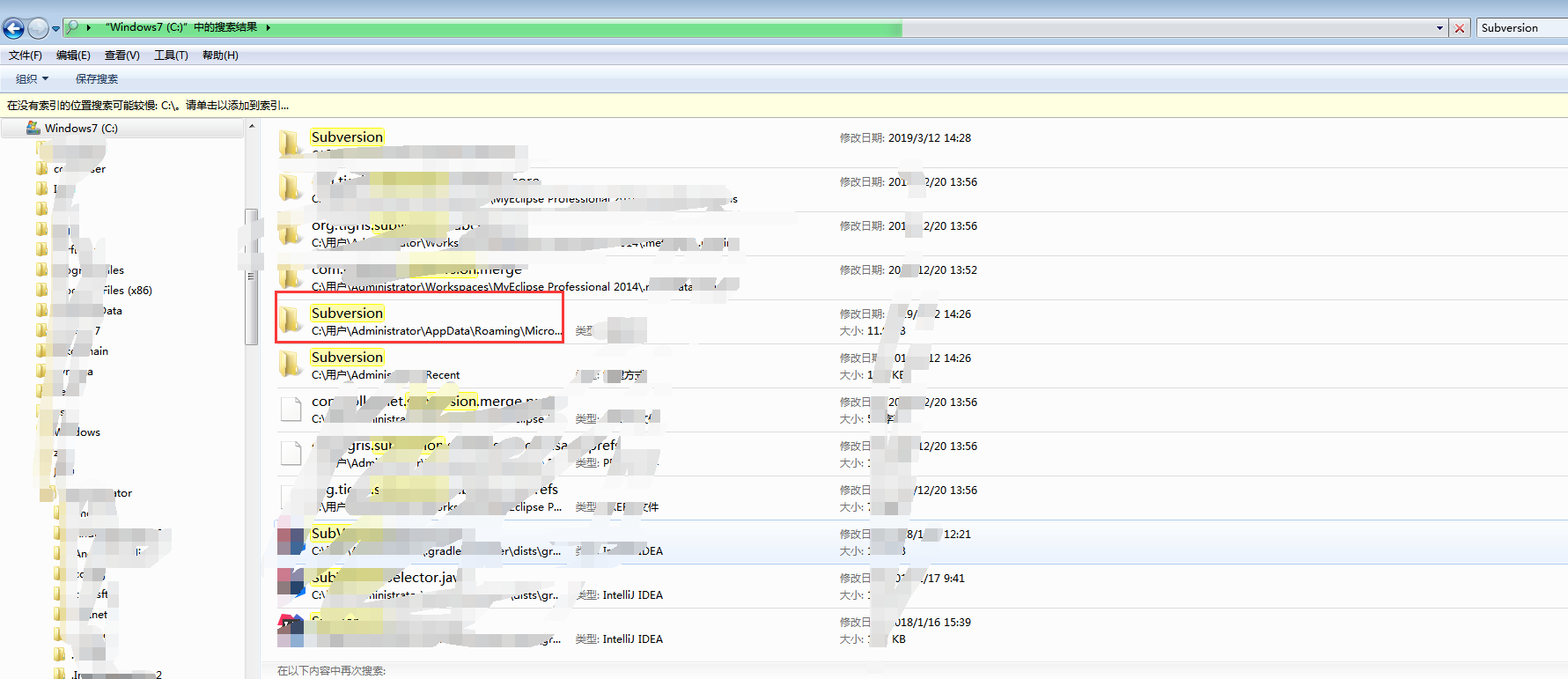The image size is (1568, 679).
Task: Open the 工具(T) menu
Action: (171, 55)
